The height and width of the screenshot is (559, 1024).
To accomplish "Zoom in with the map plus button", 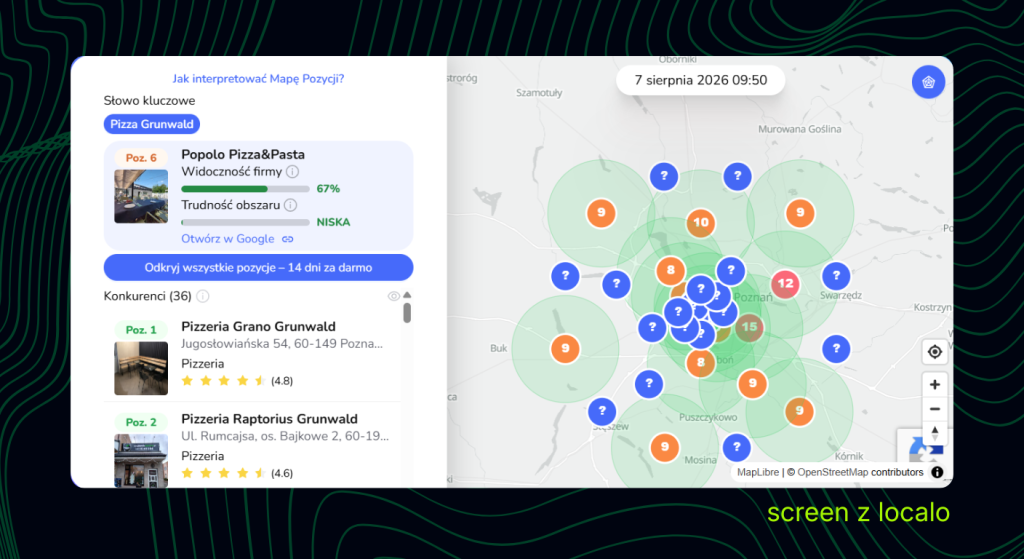I will tap(935, 385).
